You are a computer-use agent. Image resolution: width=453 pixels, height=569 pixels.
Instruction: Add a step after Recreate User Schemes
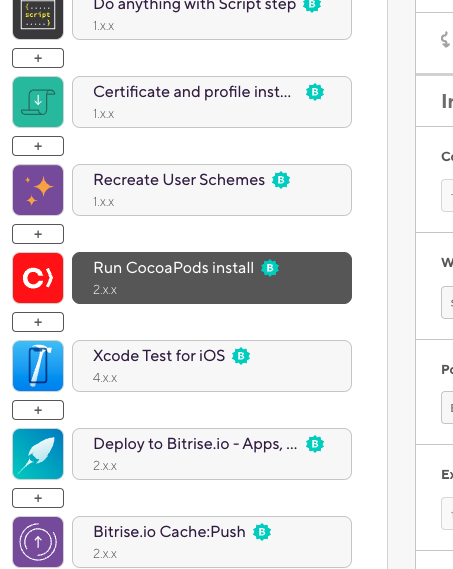coord(38,234)
